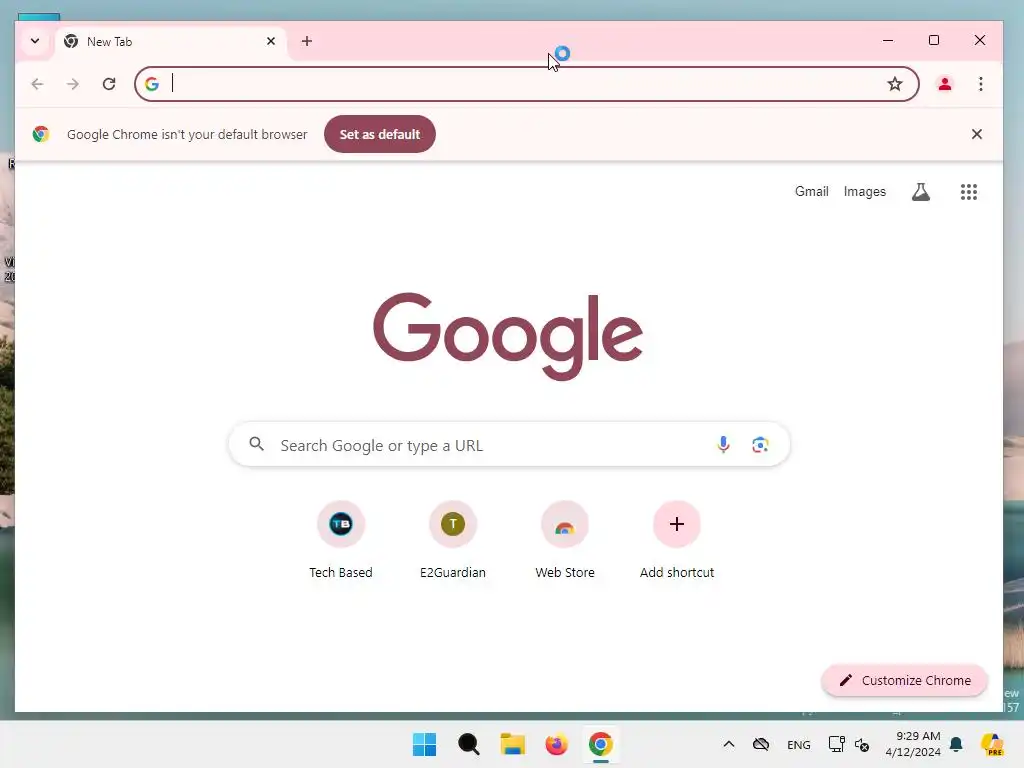The image size is (1024, 768).
Task: Open the Chrome profile avatar menu
Action: (x=944, y=84)
